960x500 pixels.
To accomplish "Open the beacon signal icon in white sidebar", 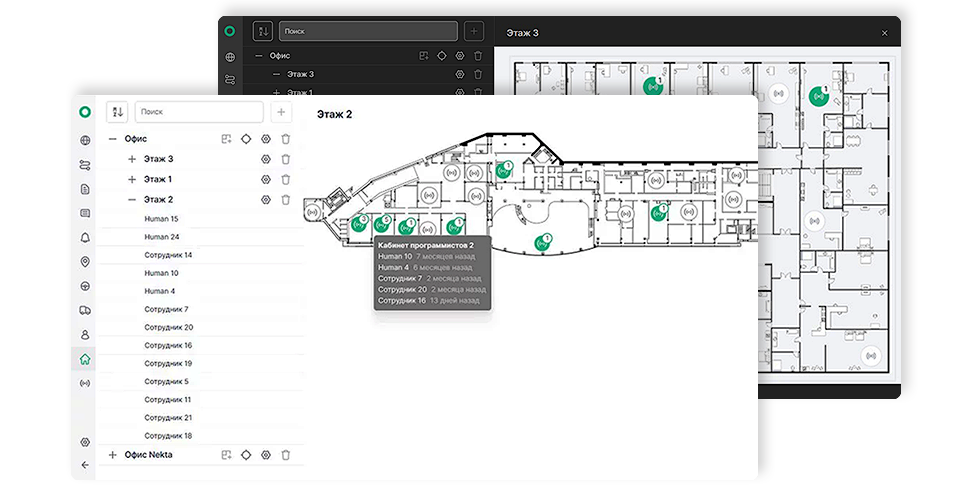I will click(x=85, y=383).
